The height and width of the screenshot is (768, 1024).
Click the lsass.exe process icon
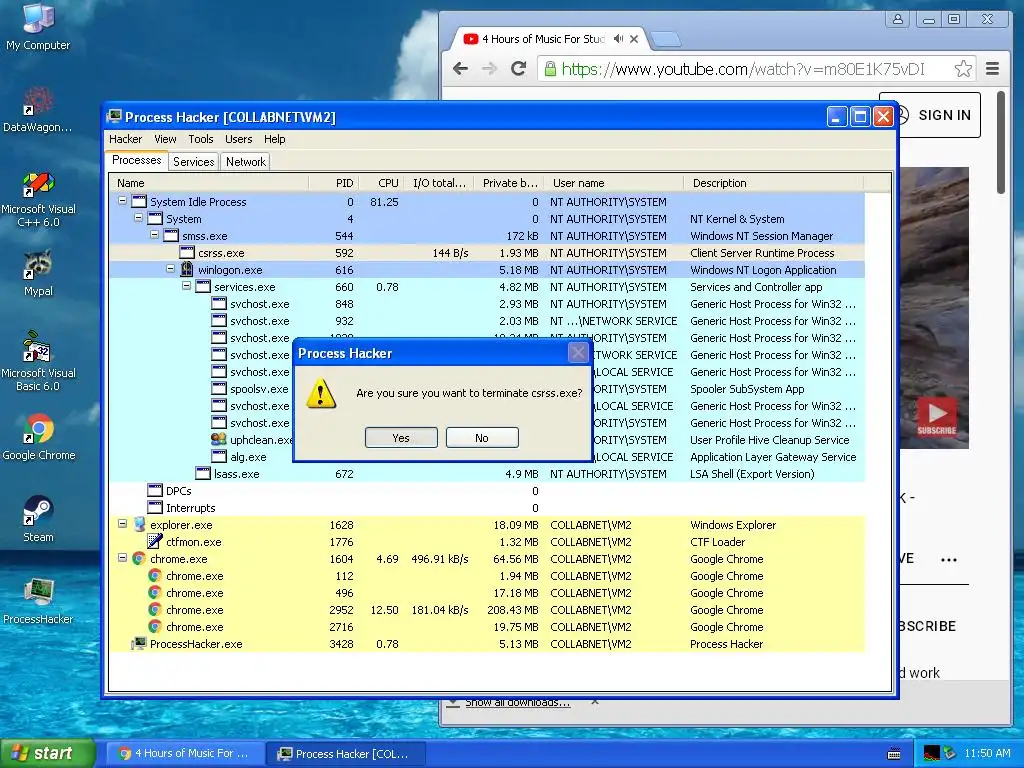(x=203, y=473)
